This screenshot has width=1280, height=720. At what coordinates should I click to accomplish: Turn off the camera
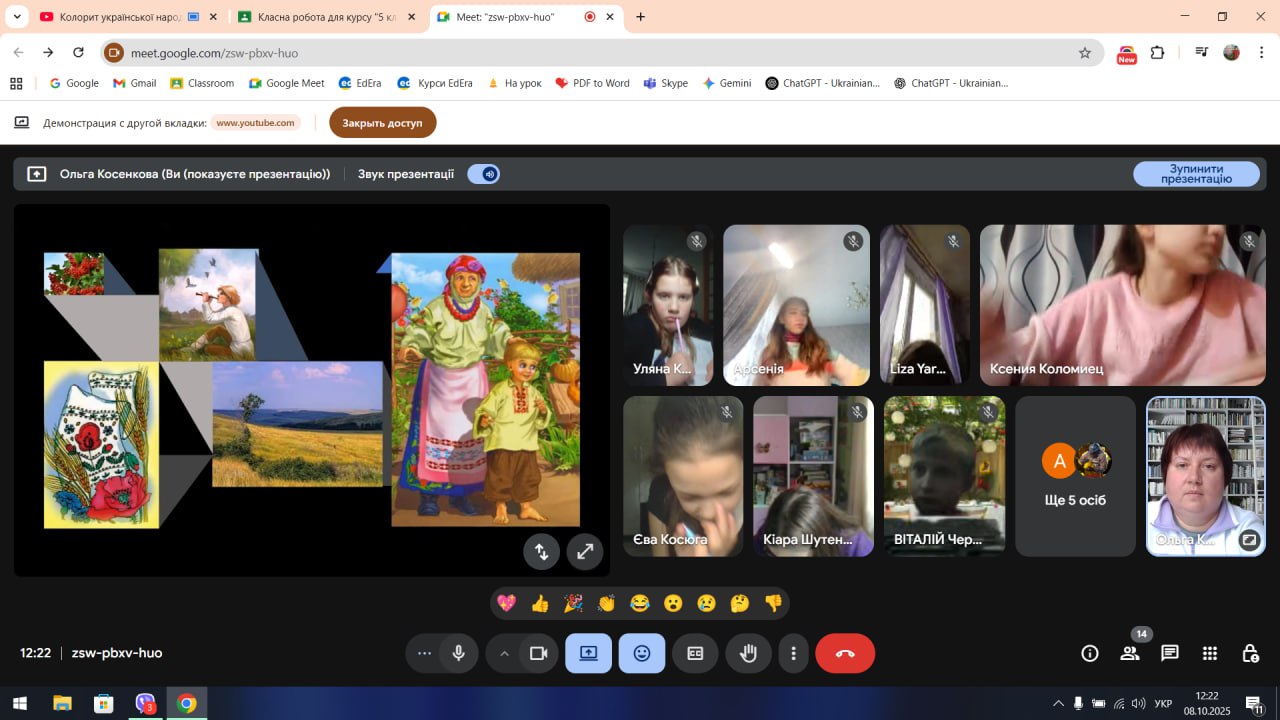pos(539,654)
